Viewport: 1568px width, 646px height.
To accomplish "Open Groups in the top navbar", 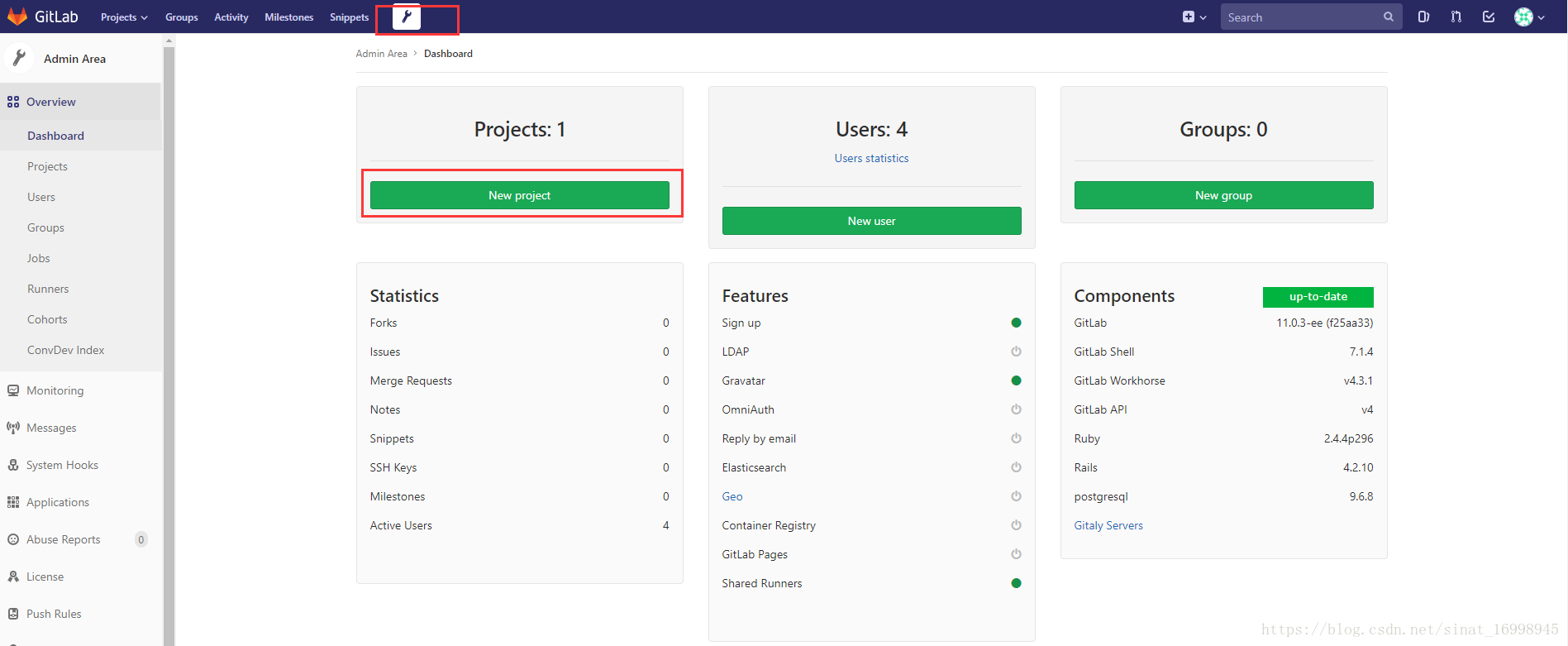I will [x=181, y=17].
